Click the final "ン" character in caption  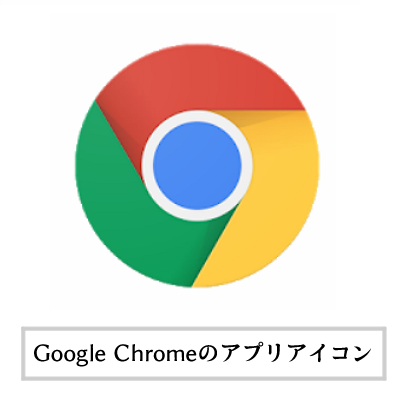(361, 354)
